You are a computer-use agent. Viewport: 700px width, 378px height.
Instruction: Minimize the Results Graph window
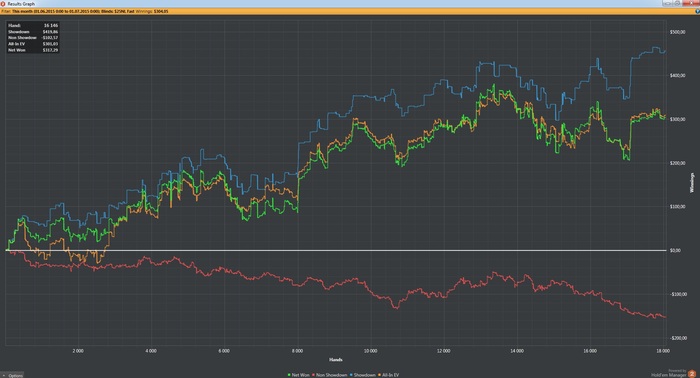pyautogui.click(x=667, y=3)
